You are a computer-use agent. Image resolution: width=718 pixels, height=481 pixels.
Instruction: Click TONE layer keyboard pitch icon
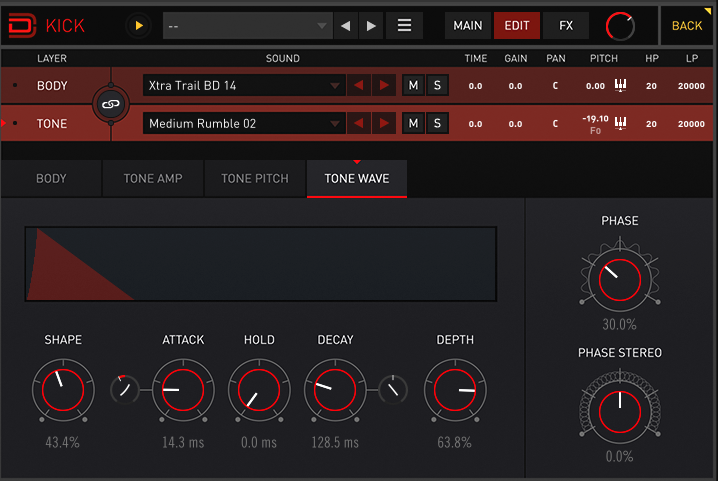(620, 123)
